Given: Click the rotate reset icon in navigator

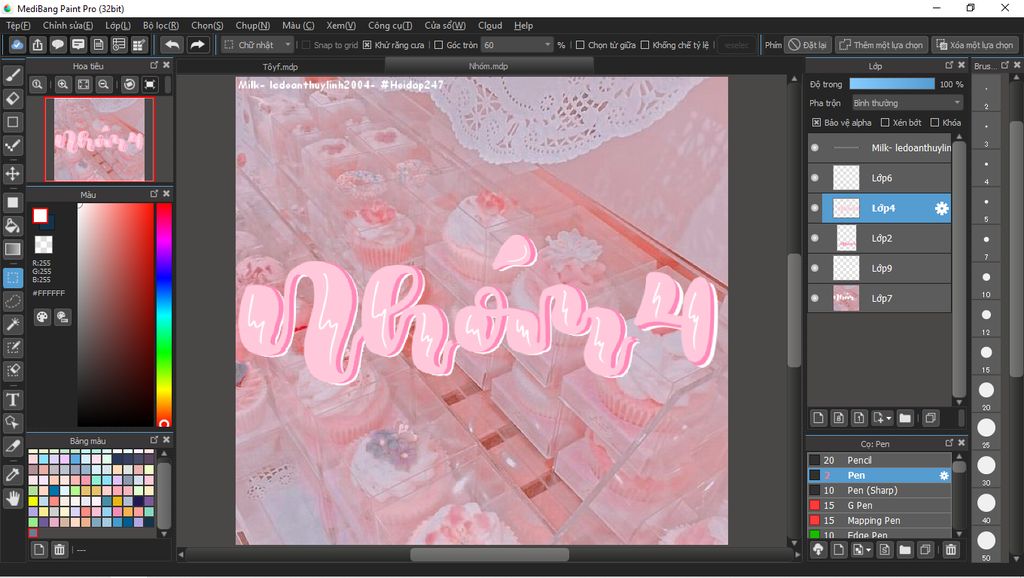Looking at the screenshot, I should 129,84.
